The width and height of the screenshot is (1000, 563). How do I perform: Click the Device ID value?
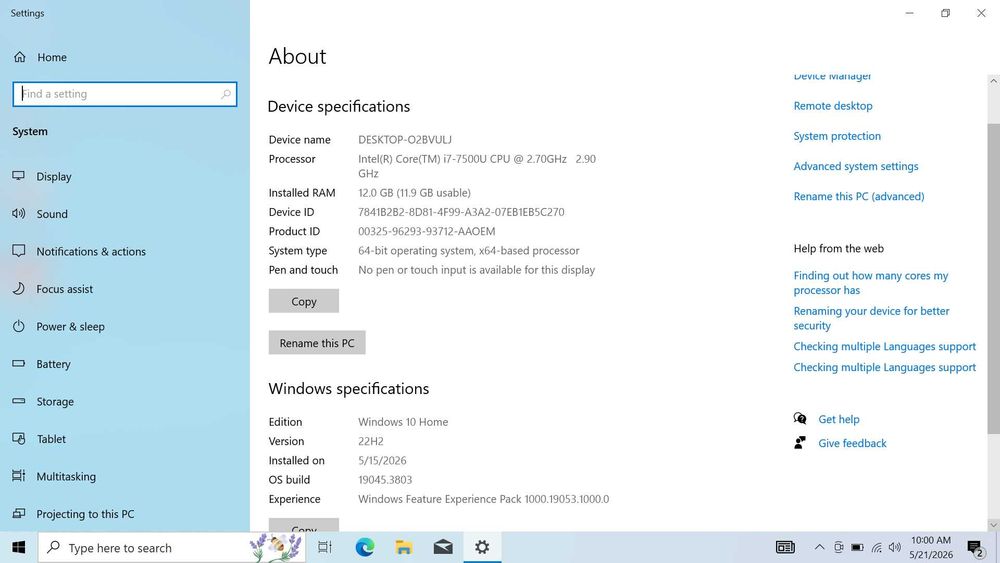coord(461,212)
